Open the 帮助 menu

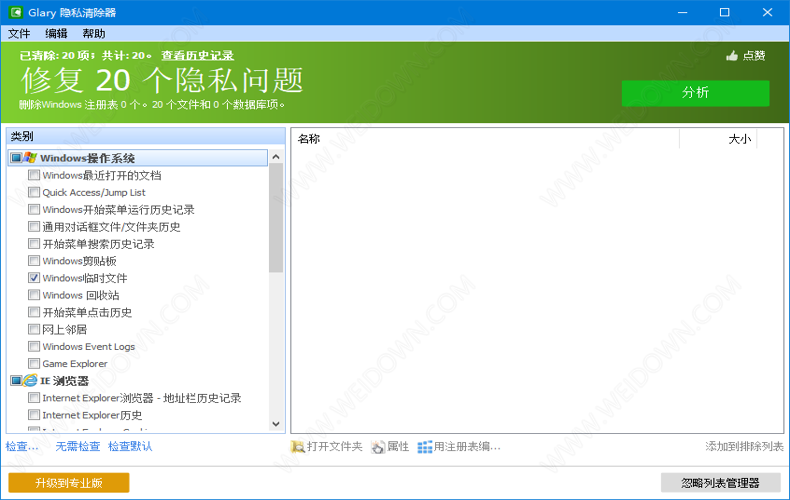[x=94, y=33]
